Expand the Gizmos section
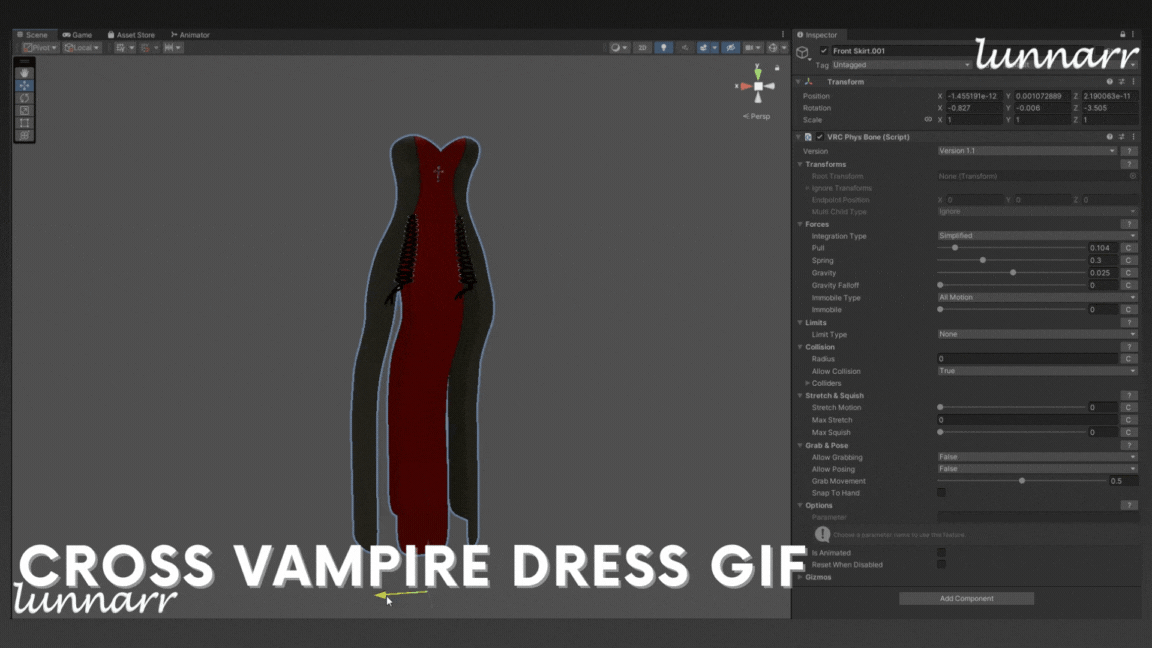 coord(800,577)
